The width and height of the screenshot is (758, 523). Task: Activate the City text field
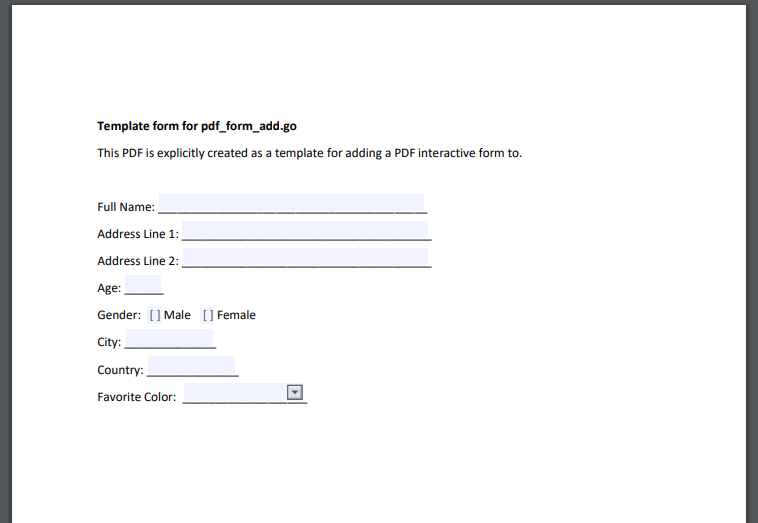(x=169, y=339)
